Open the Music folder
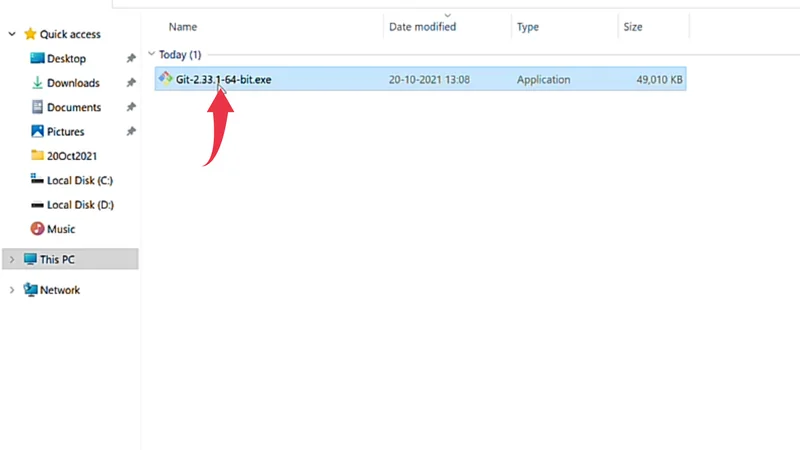800x450 pixels. [60, 229]
